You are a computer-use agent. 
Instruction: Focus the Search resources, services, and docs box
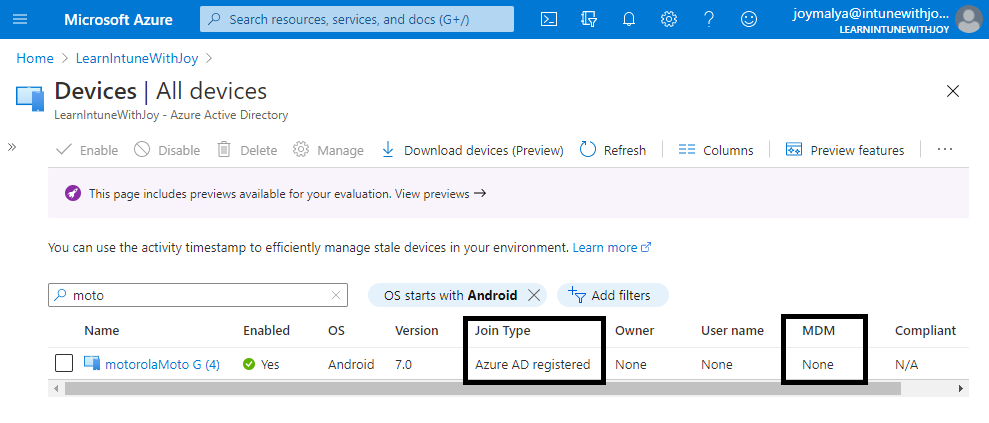(357, 20)
